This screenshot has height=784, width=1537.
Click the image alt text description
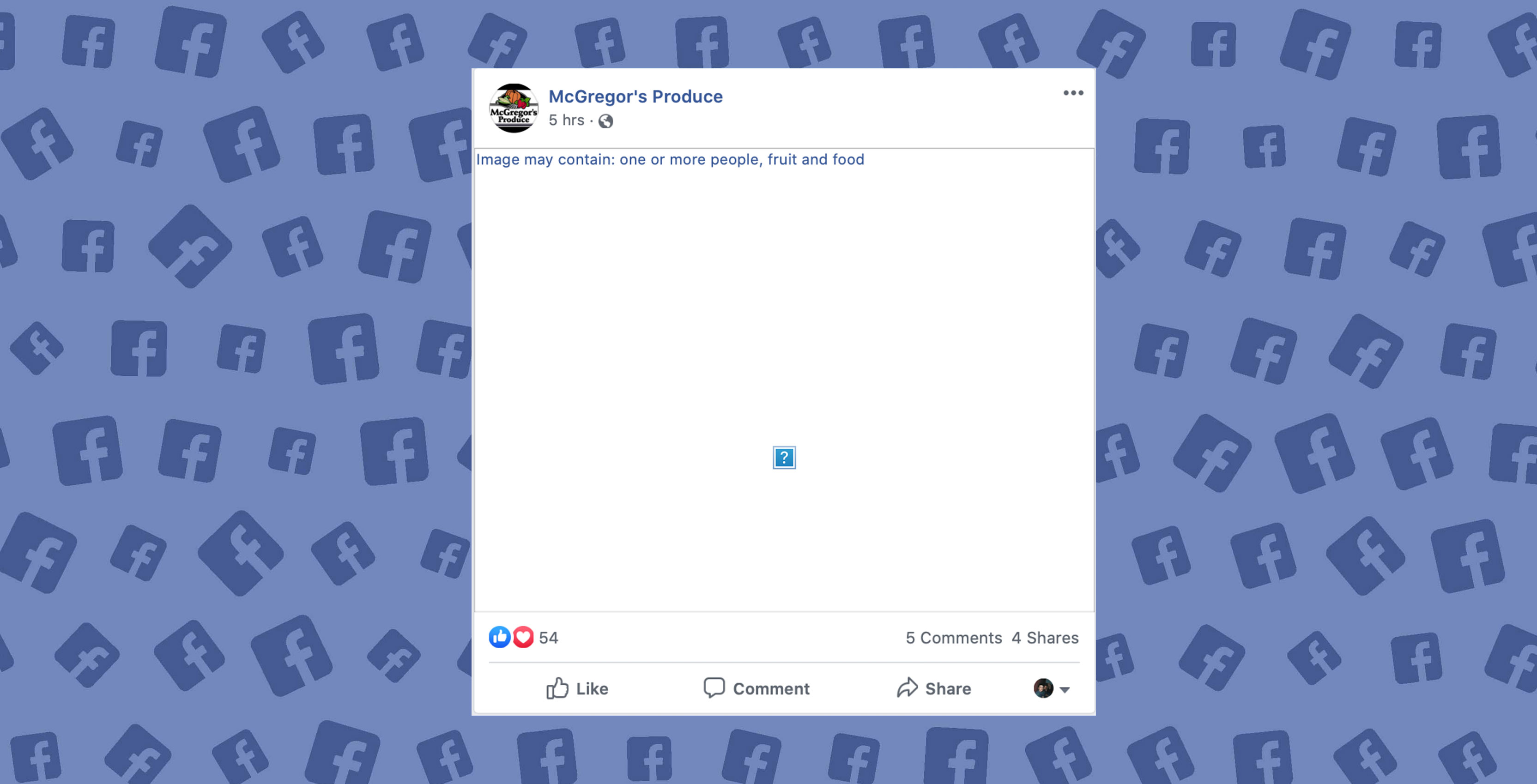(670, 160)
